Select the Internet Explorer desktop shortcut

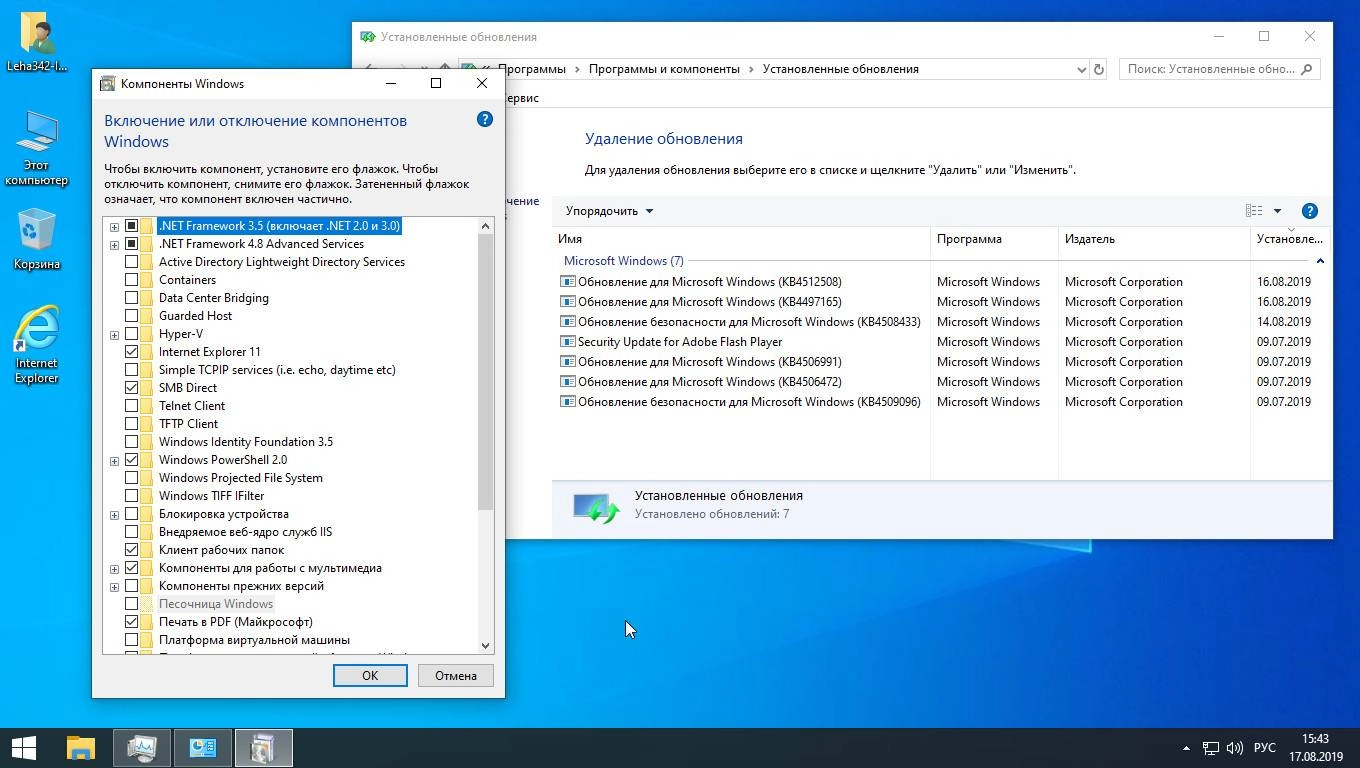click(x=37, y=345)
